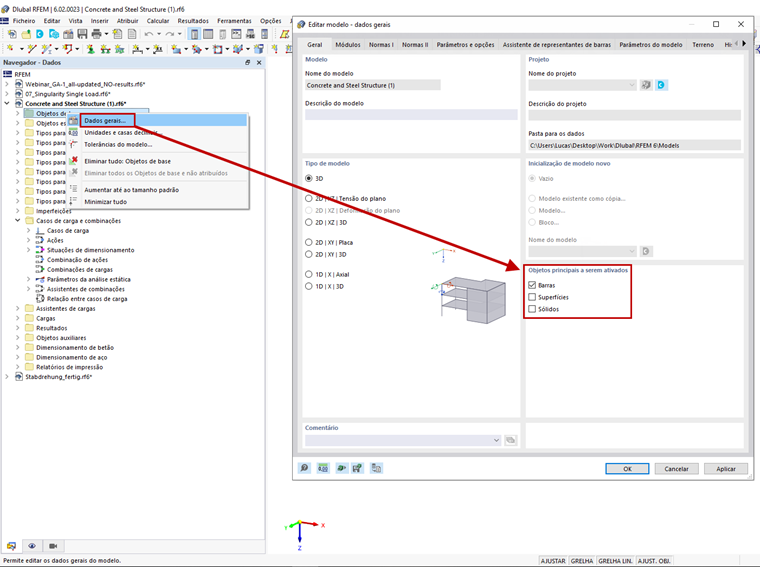Toggle the navigator panel toolbar icon
760x570 pixels.
[194, 34]
